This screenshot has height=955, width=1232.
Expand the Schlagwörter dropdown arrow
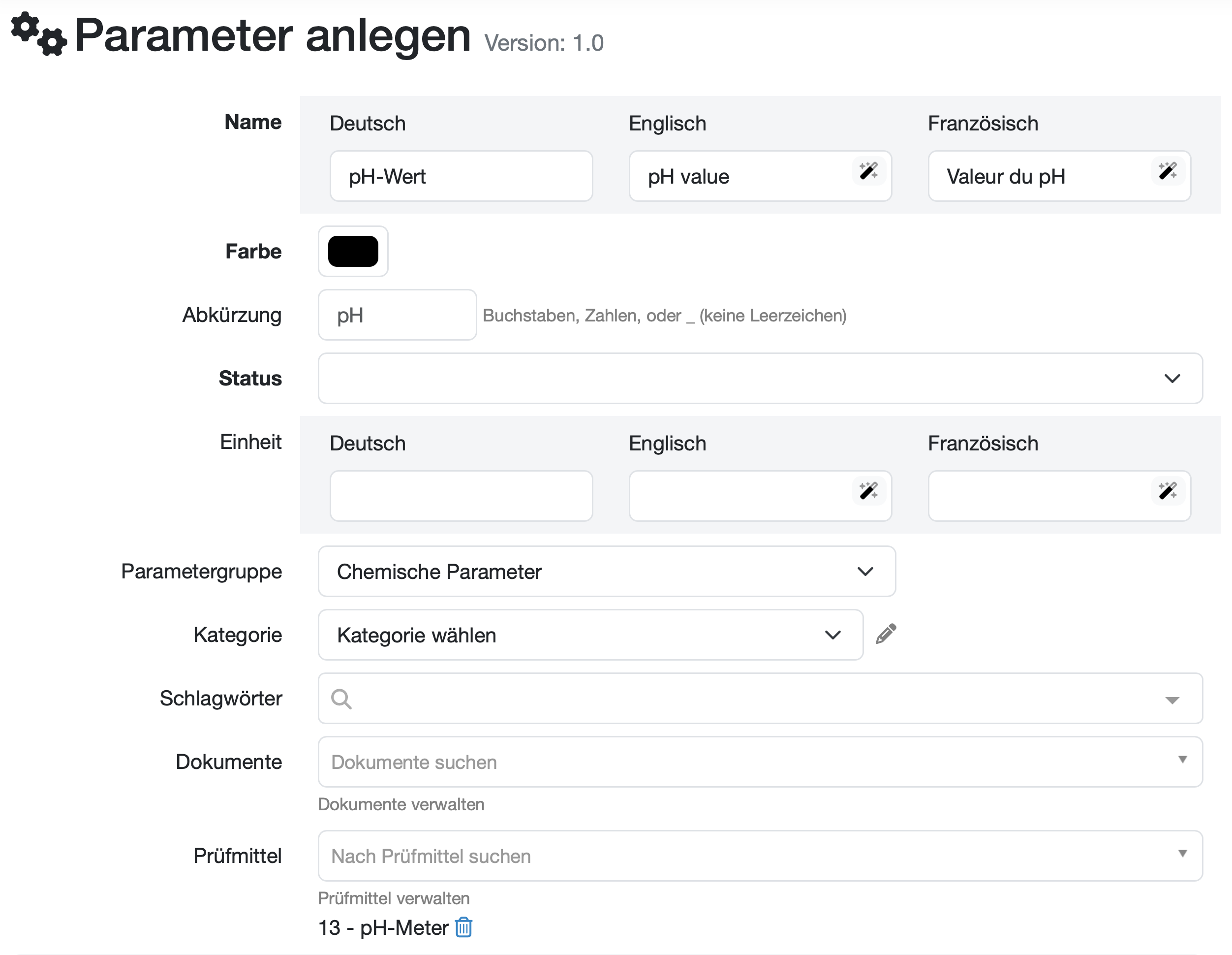[x=1171, y=700]
